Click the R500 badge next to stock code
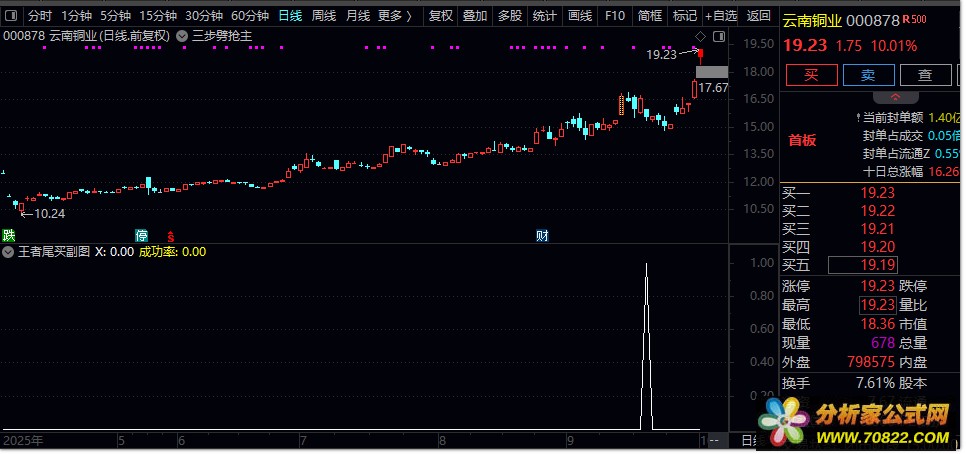Screen dimensions: 966x454 [x=913, y=20]
